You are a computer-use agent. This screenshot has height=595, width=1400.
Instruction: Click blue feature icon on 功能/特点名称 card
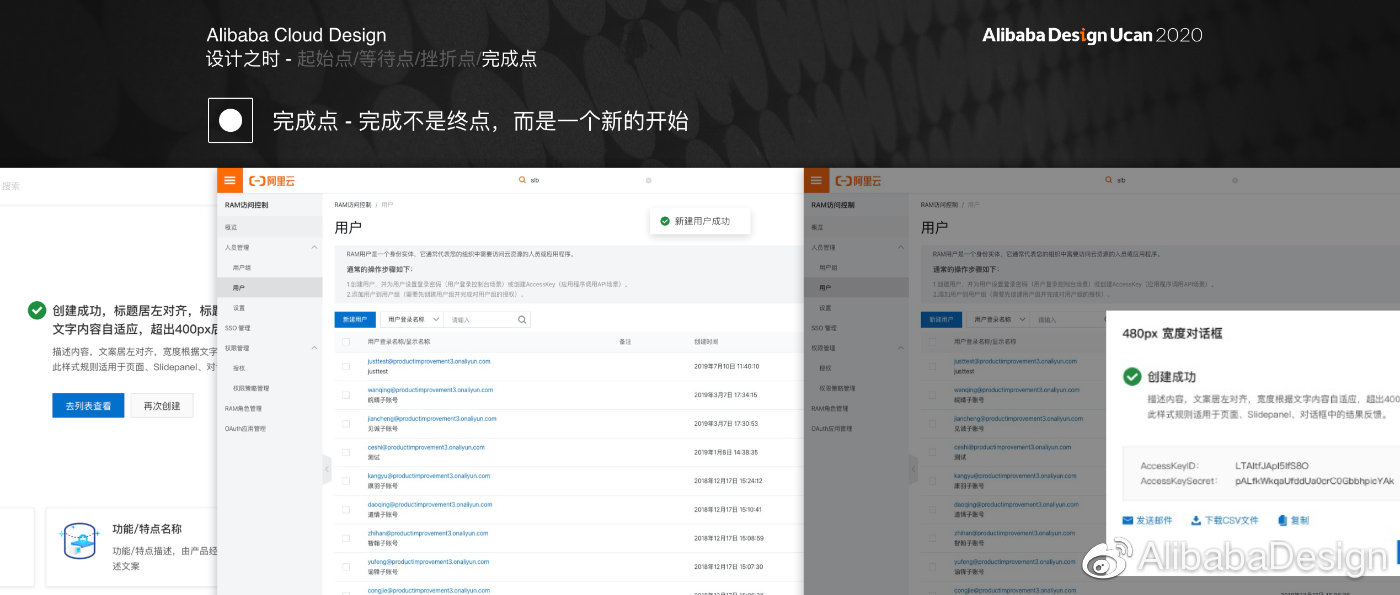[x=79, y=541]
